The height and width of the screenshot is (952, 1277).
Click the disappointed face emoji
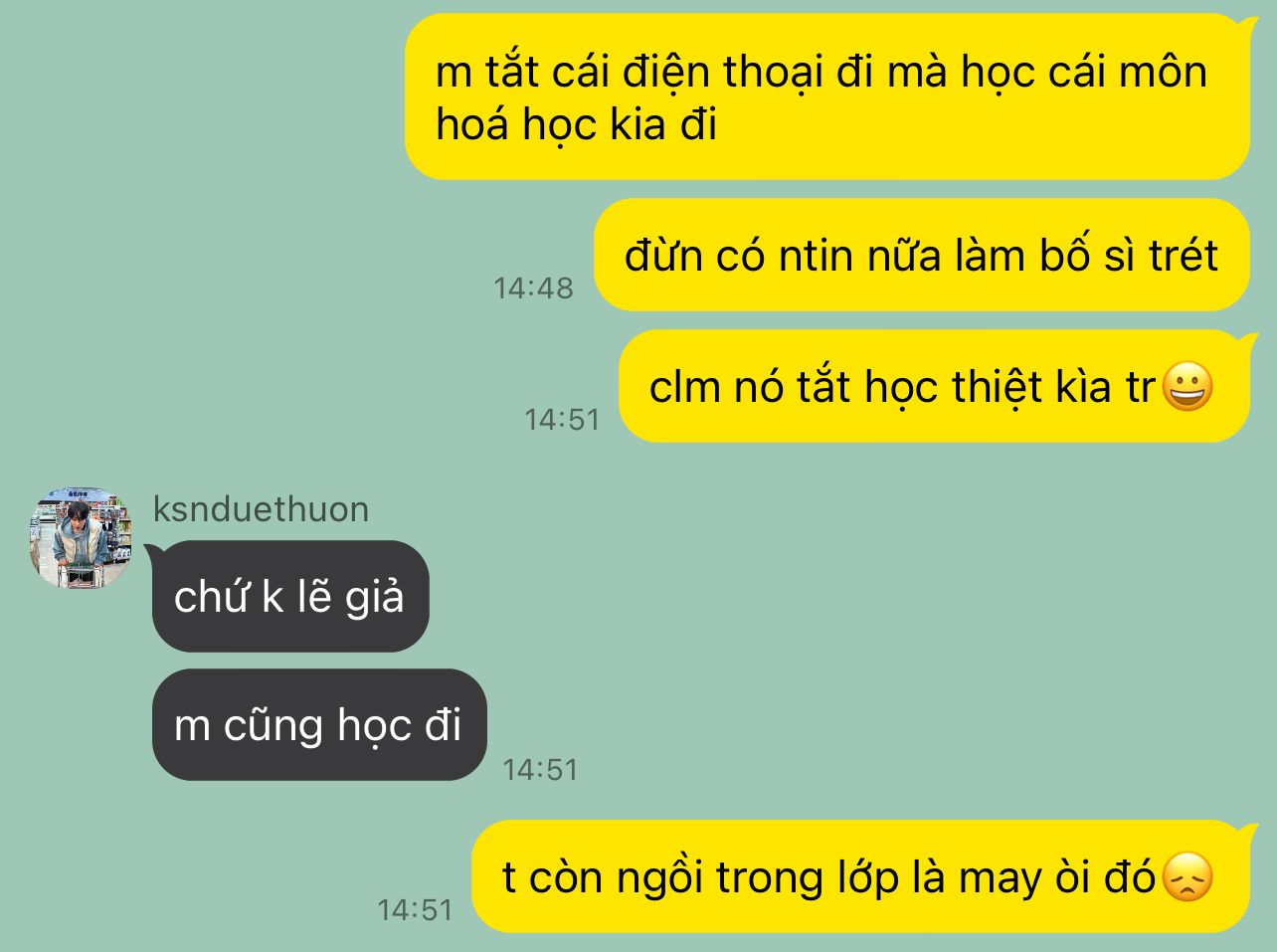[1187, 877]
